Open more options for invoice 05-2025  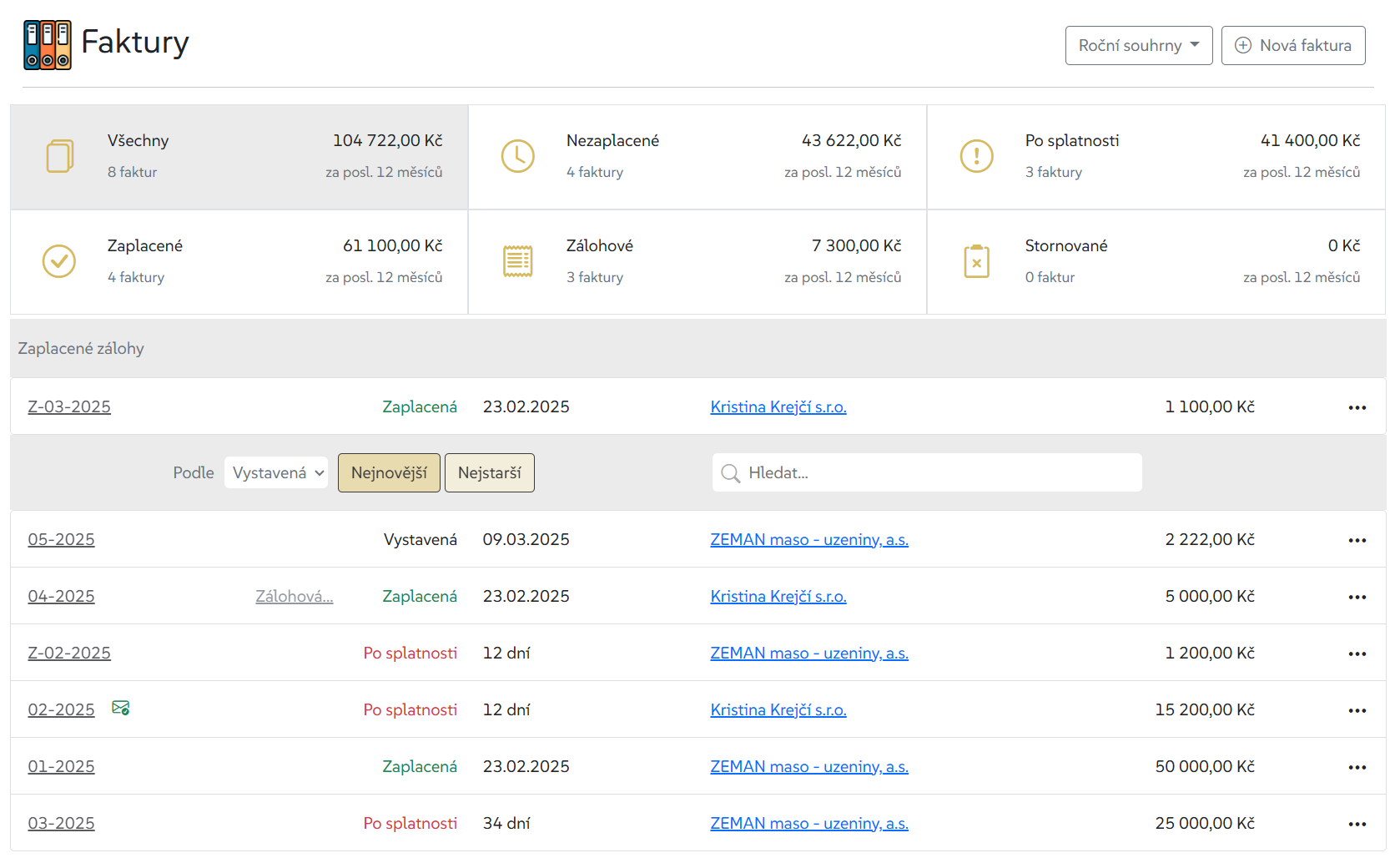pyautogui.click(x=1357, y=540)
